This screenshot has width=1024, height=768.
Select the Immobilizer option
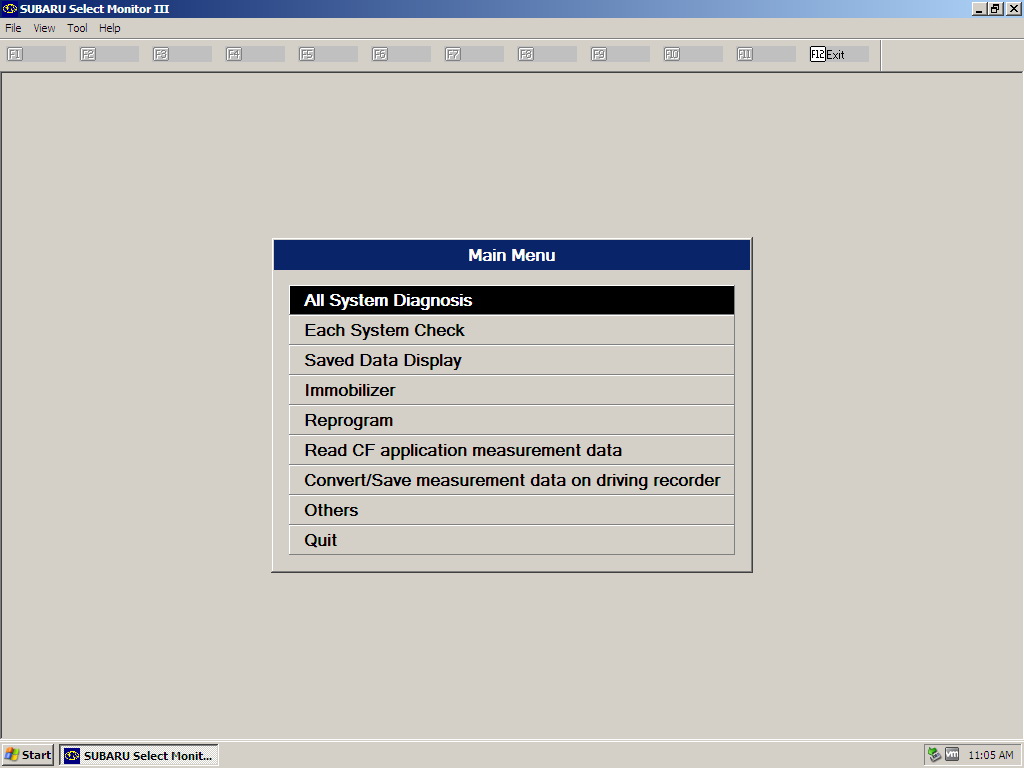click(x=511, y=391)
